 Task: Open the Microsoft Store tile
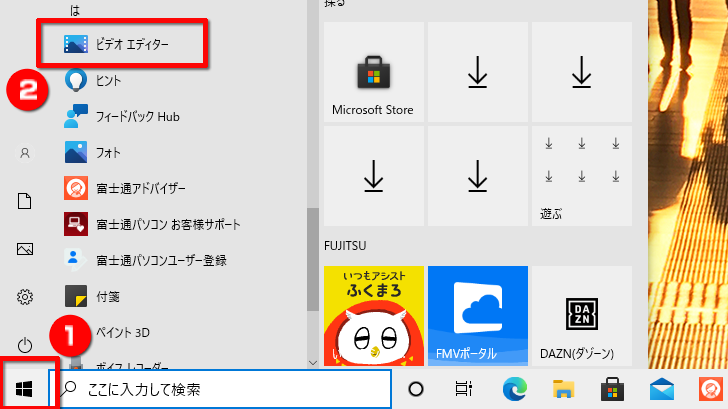[374, 72]
